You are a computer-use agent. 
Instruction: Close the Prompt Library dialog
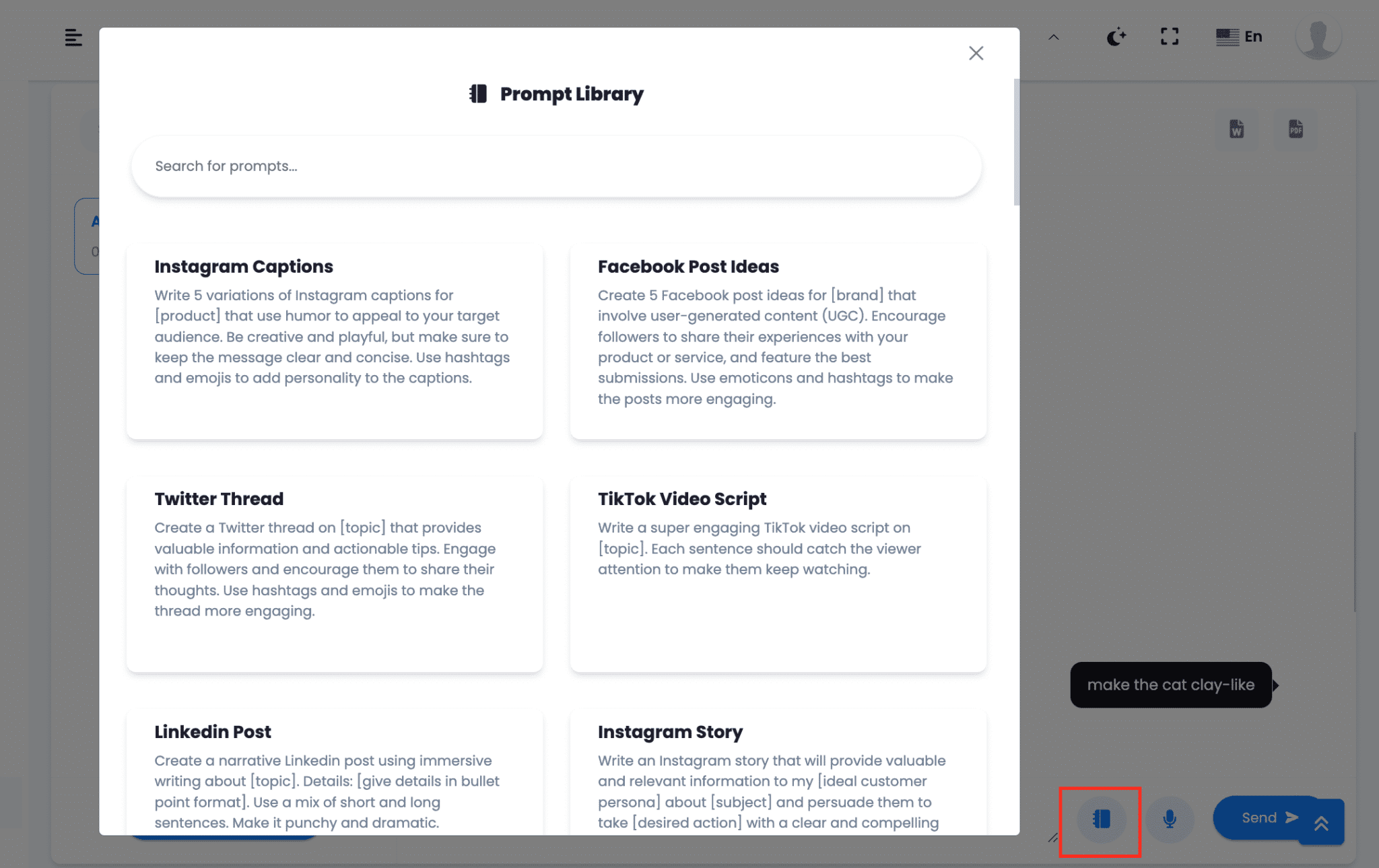976,53
